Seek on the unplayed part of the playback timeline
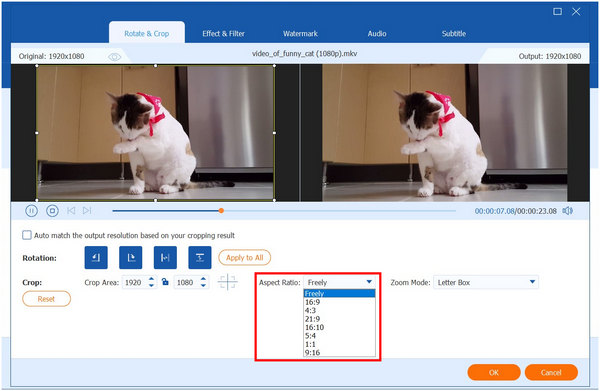Viewport: 600px width, 391px height. click(340, 210)
